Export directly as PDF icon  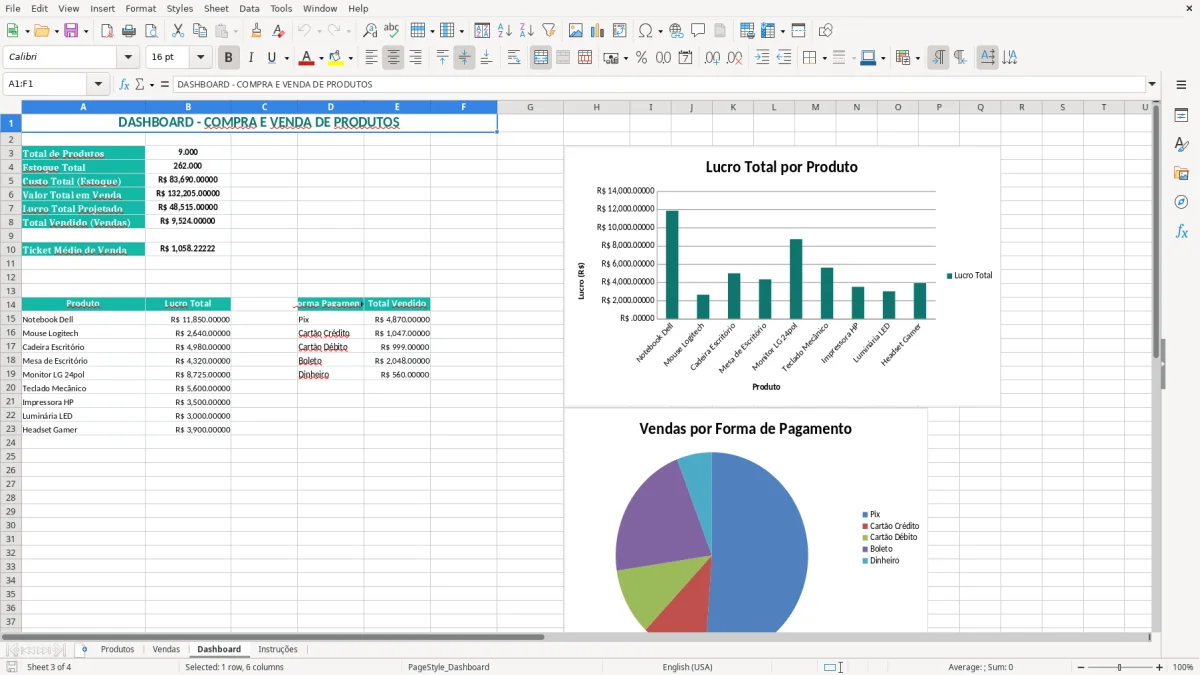pyautogui.click(x=106, y=31)
